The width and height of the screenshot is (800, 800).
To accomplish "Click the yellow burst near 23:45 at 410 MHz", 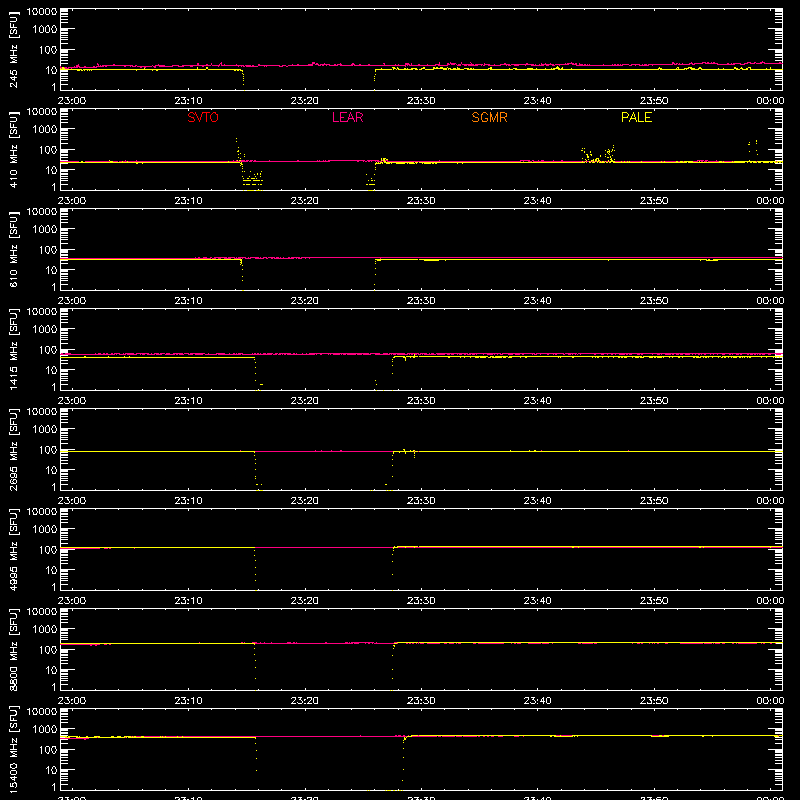I will click(x=598, y=154).
